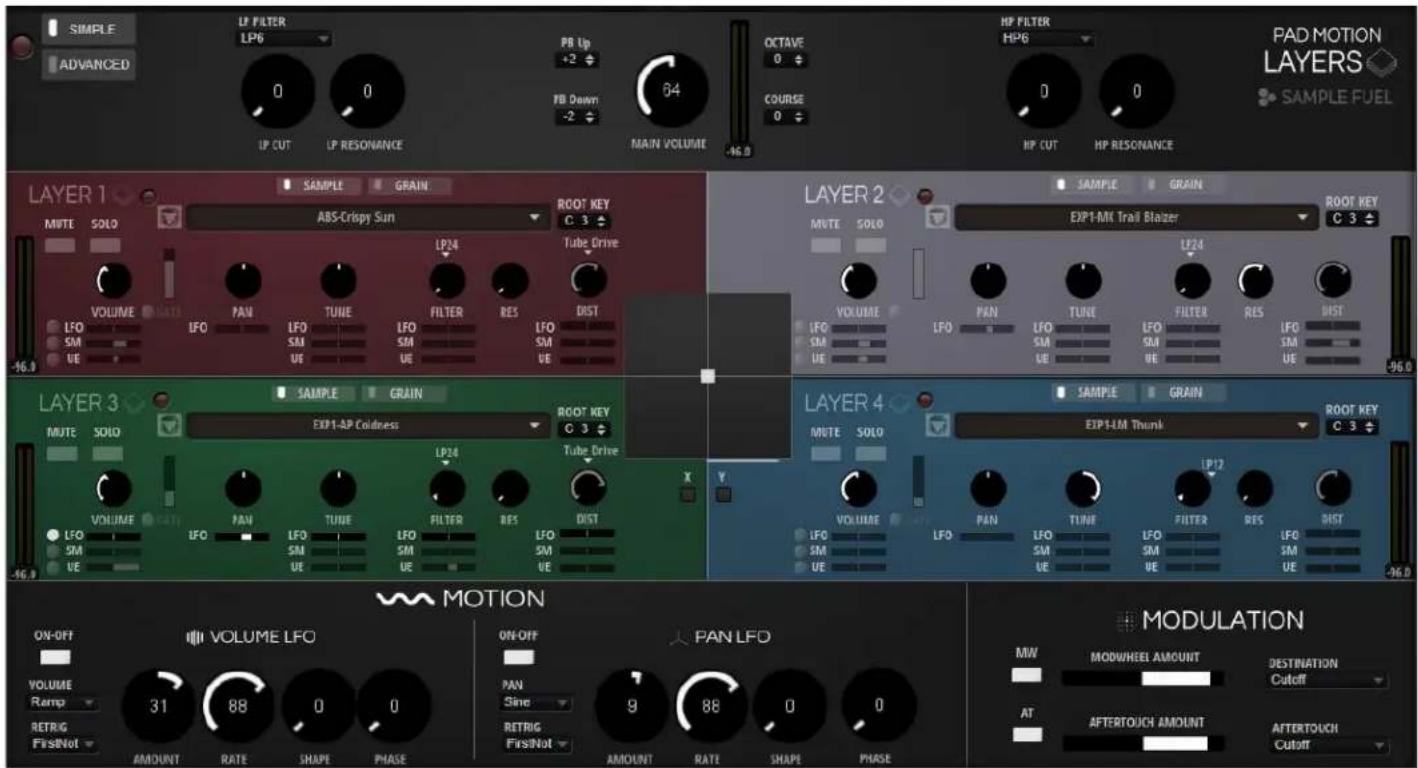This screenshot has height=768, width=1418.
Task: Open the Layer 3 preset browser arrow icon
Action: [x=169, y=425]
